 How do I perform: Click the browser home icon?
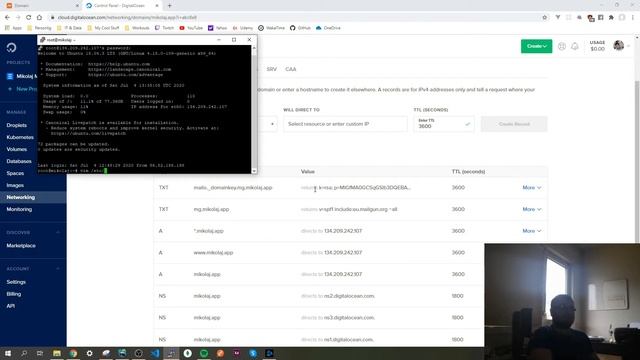(x=39, y=18)
